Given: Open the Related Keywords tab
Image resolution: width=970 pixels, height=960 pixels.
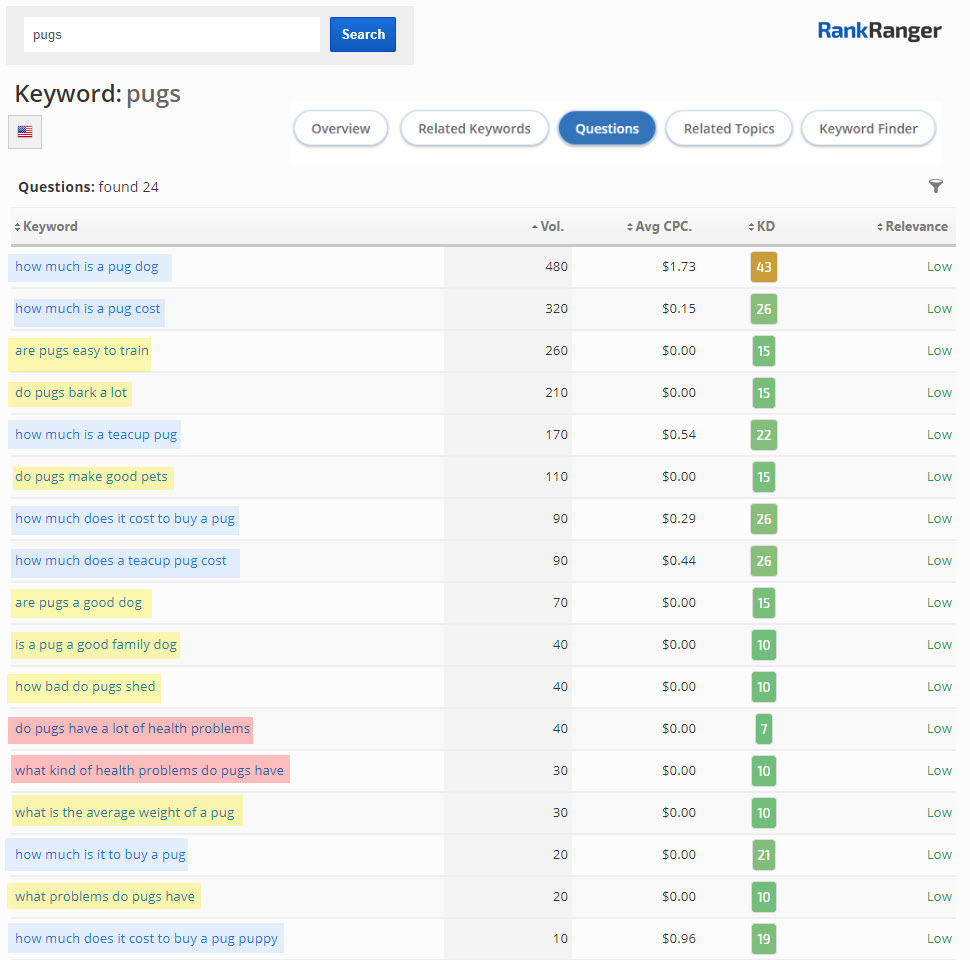Looking at the screenshot, I should (474, 129).
